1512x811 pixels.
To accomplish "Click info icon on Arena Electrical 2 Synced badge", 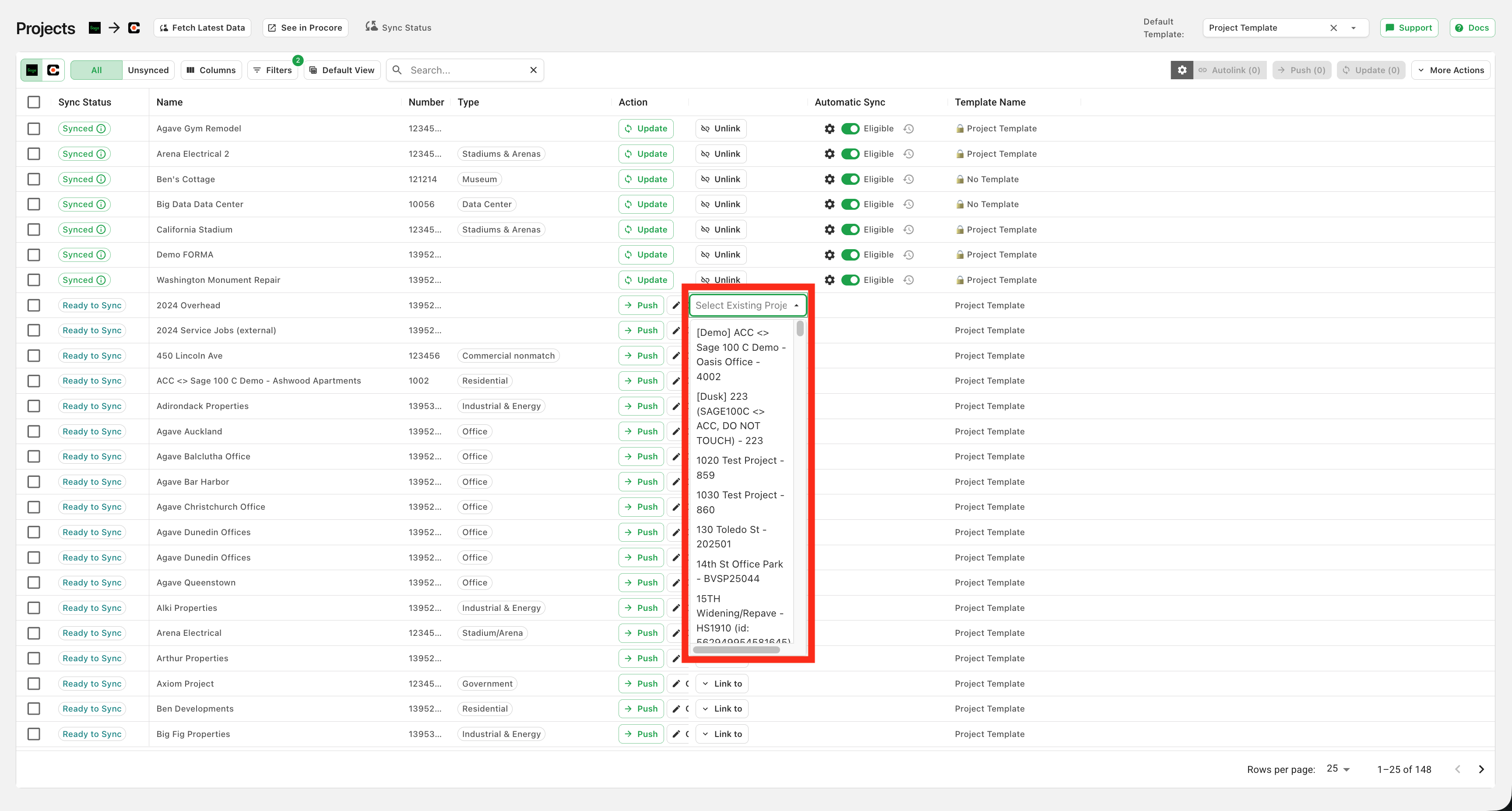I will click(101, 154).
